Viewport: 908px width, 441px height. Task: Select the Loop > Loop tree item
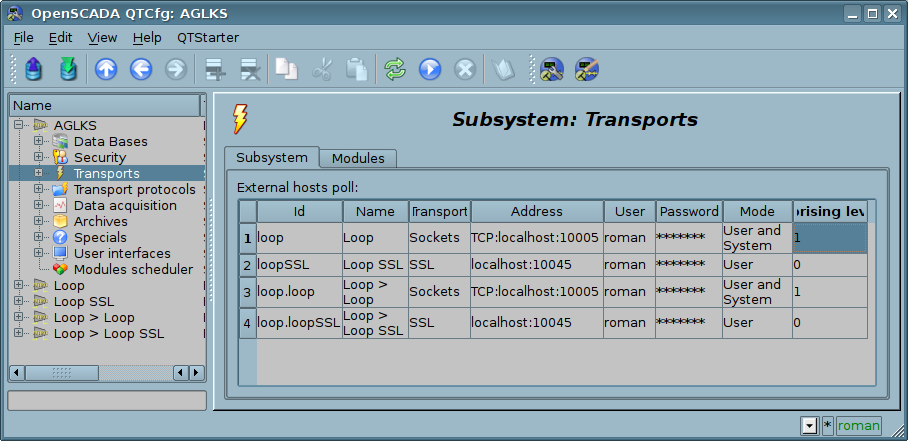click(x=94, y=318)
